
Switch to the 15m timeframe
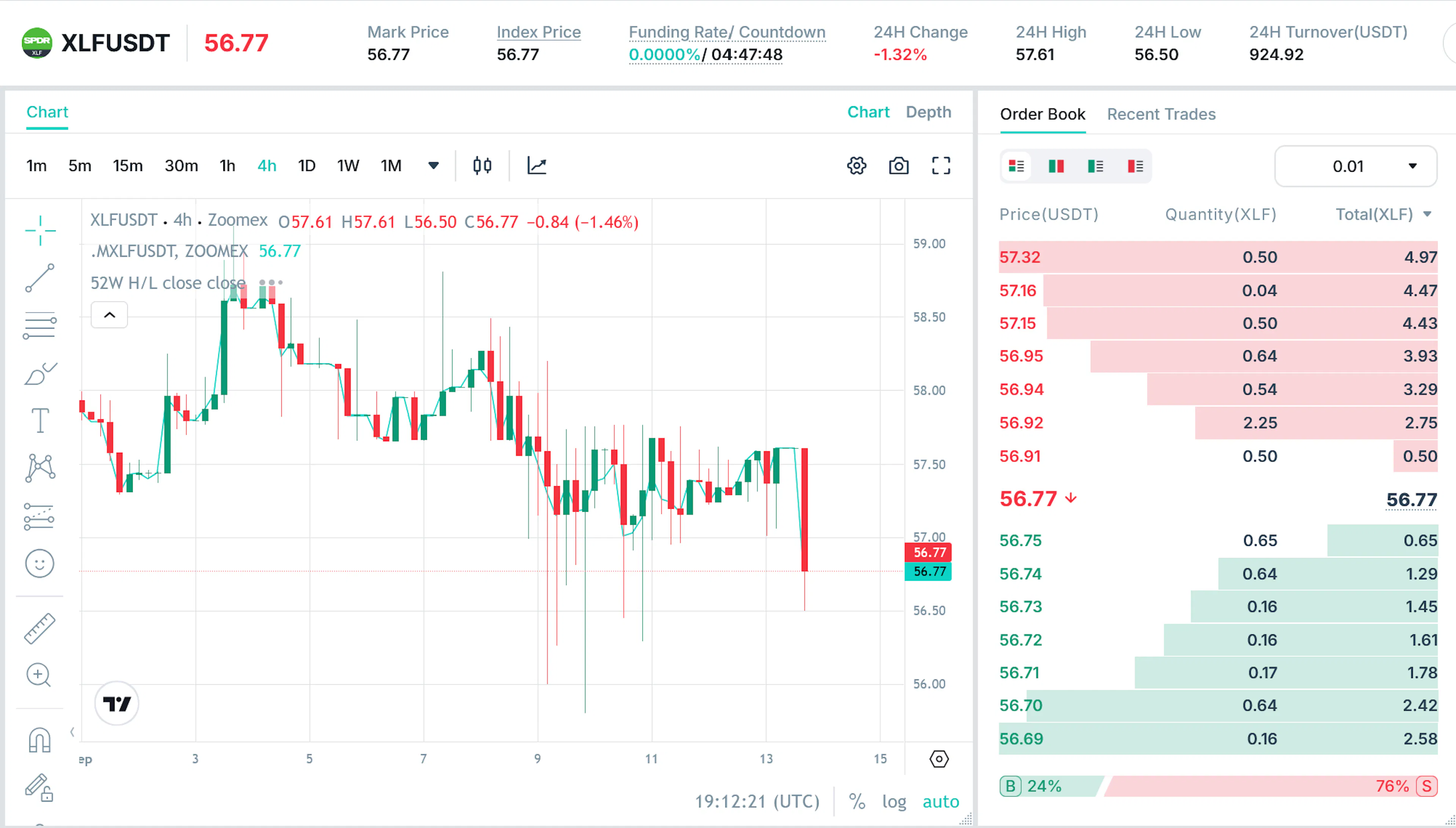128,165
